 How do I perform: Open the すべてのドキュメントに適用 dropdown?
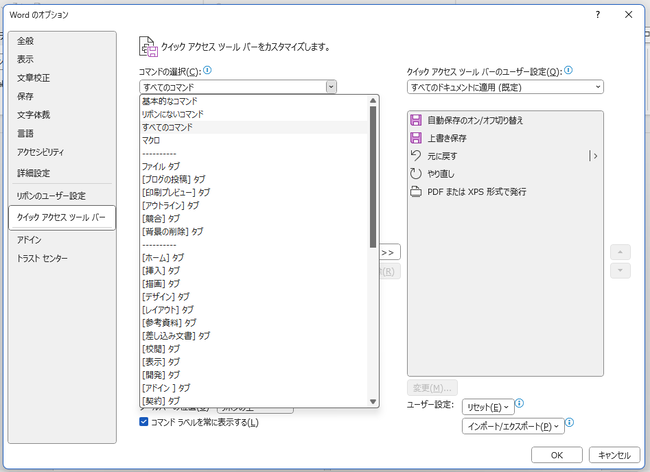(x=505, y=87)
